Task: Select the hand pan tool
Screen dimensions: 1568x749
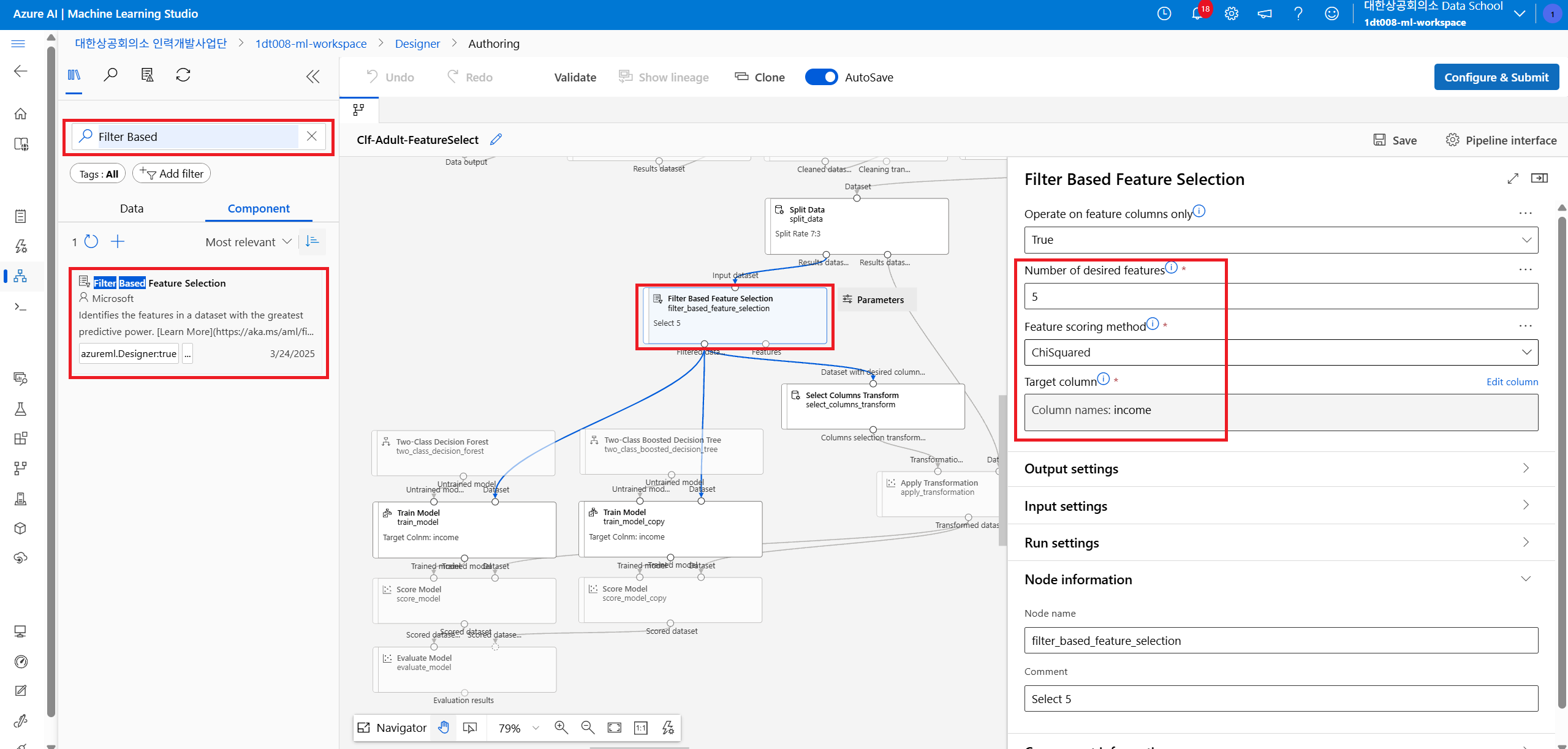Action: tap(444, 728)
